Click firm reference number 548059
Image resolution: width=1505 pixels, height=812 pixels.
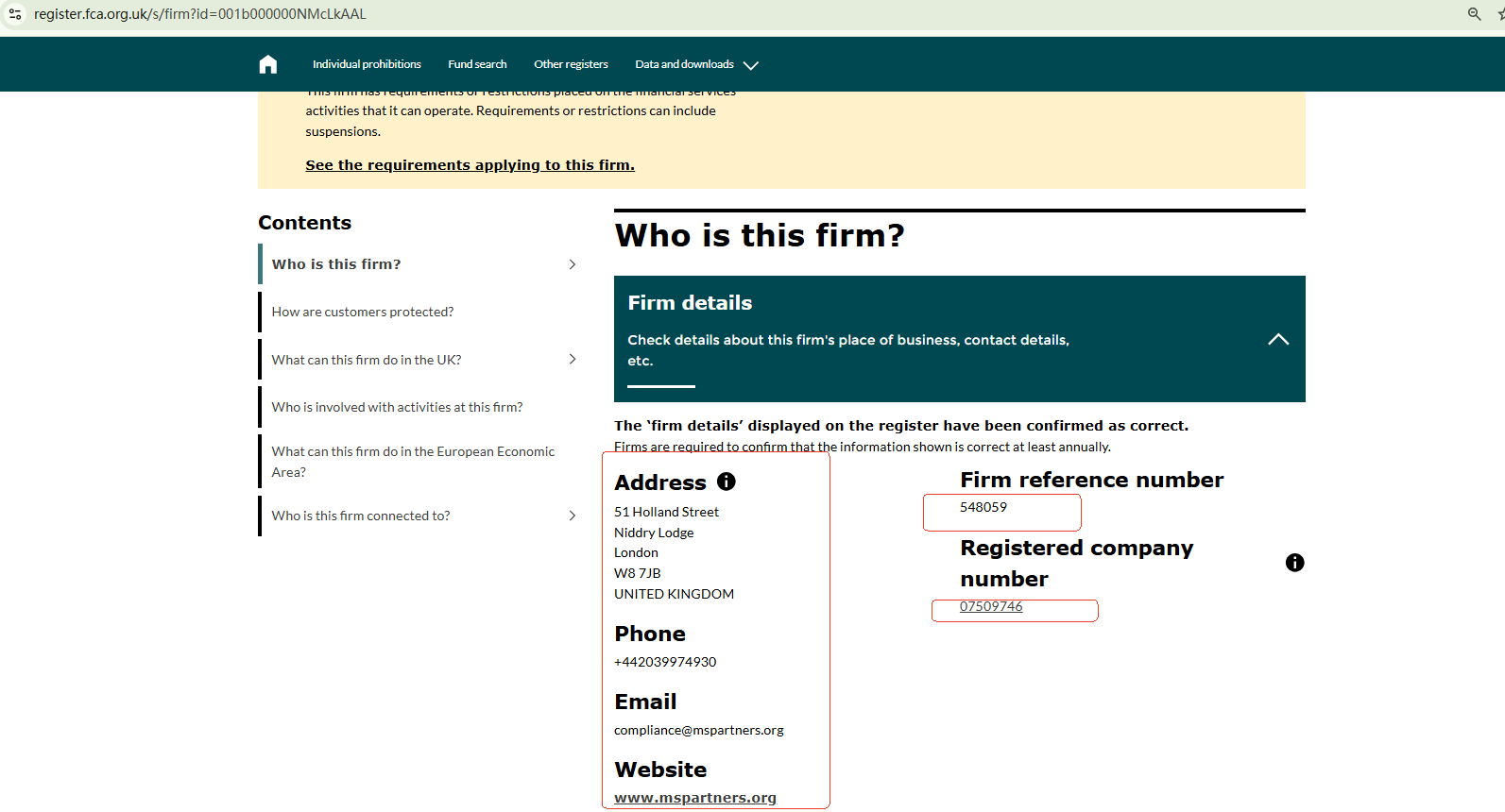[983, 507]
